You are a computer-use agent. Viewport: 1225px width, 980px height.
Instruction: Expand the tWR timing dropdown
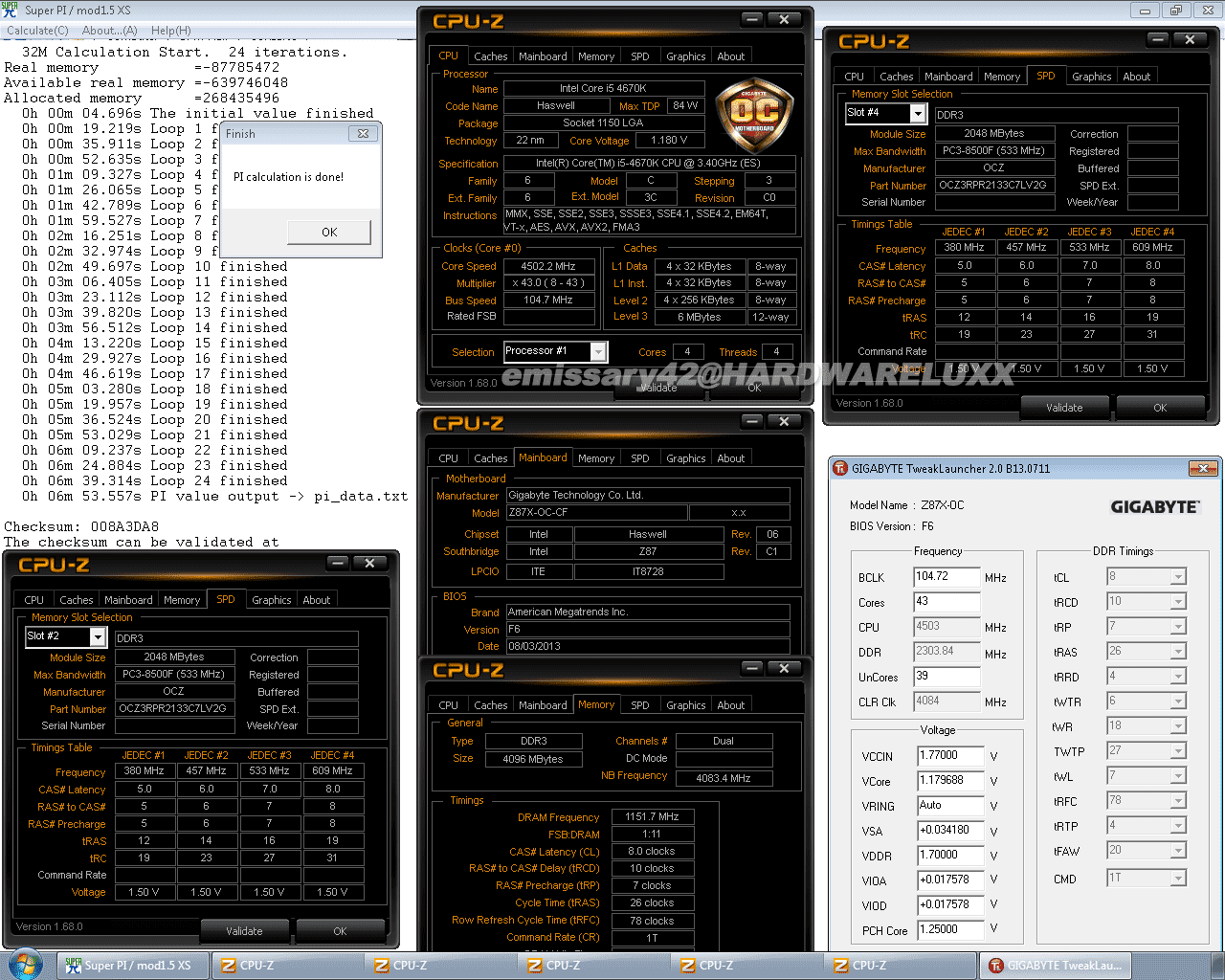click(1178, 726)
